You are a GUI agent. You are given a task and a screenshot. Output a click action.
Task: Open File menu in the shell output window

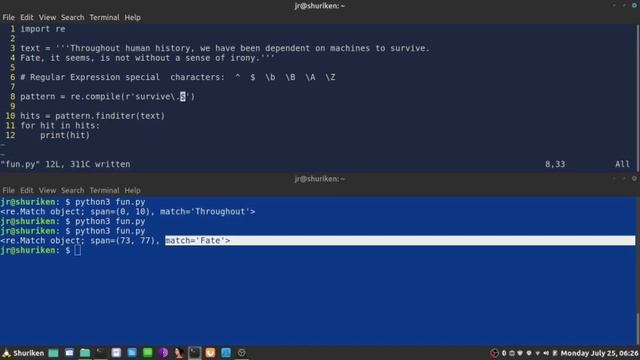point(9,191)
